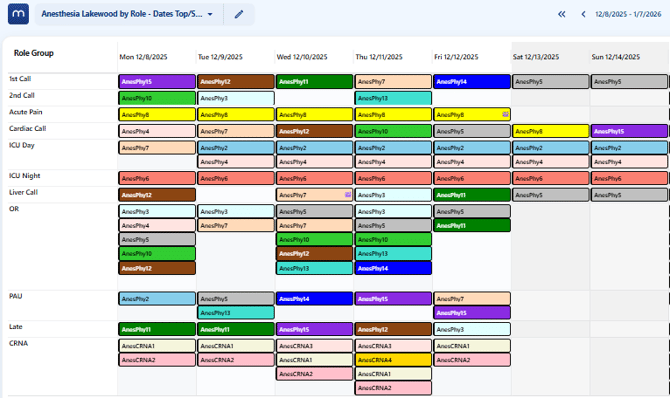Open note icon on Friday Acute Pain AnesPhy8
The width and height of the screenshot is (670, 398).
(505, 114)
